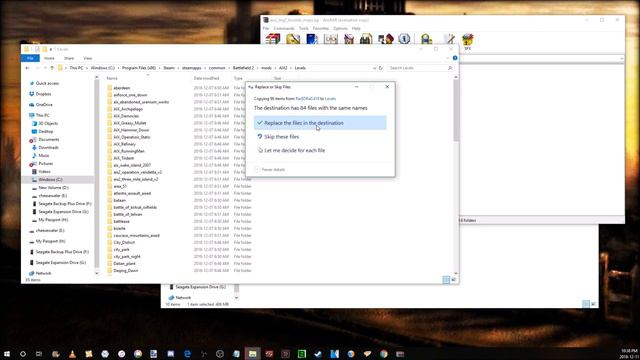Open the WinRAR Options menu
Viewport: 640px width, 360px height.
(340, 28)
